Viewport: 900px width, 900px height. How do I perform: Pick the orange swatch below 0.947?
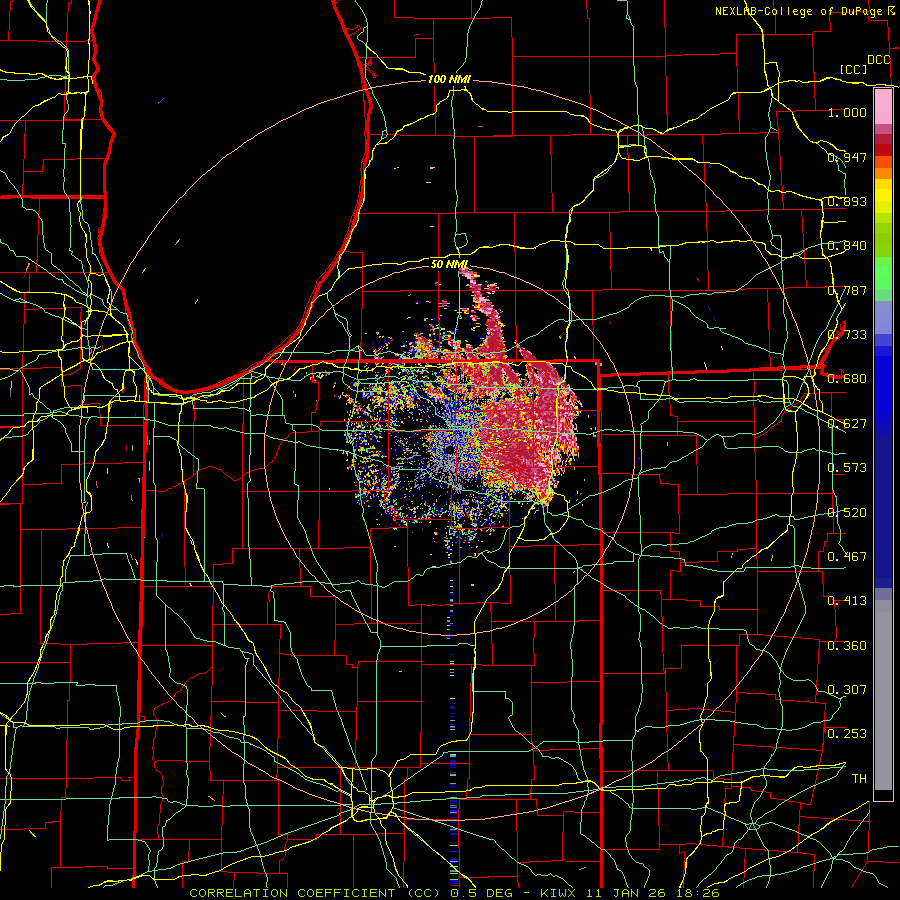click(883, 173)
